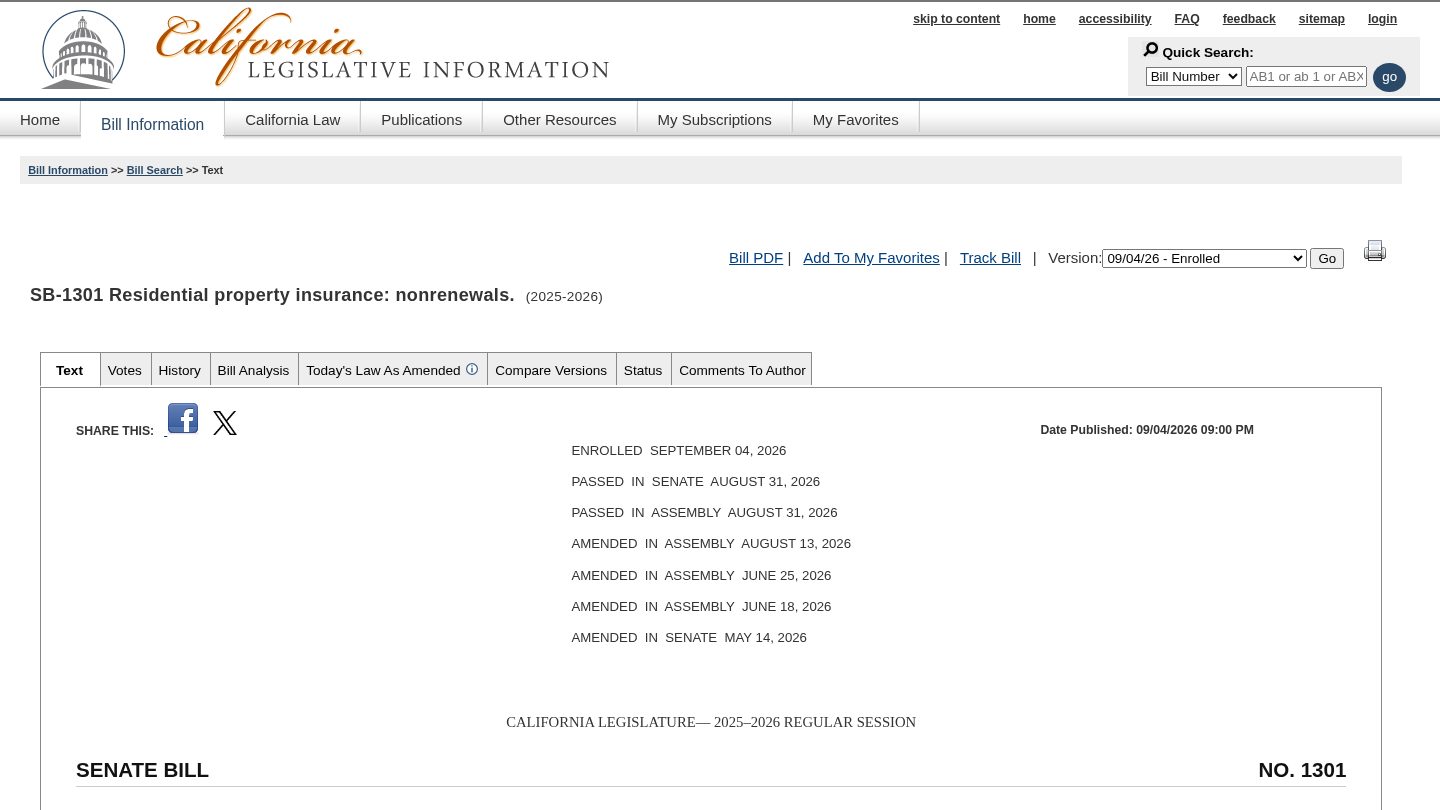Click the SB-1301 bill title heading
This screenshot has height=810, width=1440.
click(272, 295)
